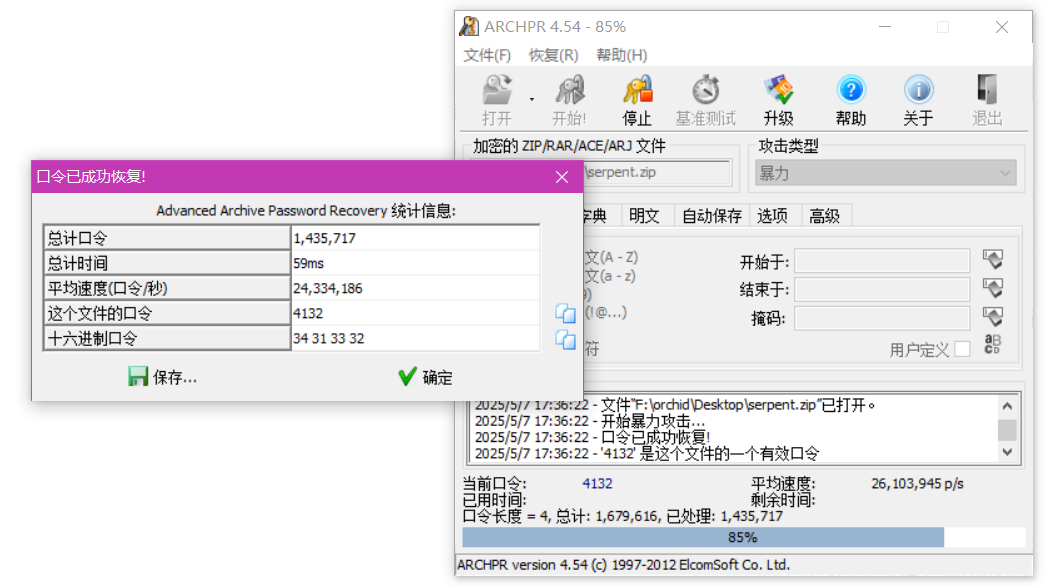Switch to the 高级 tab
This screenshot has height=587, width=1052.
[x=825, y=216]
